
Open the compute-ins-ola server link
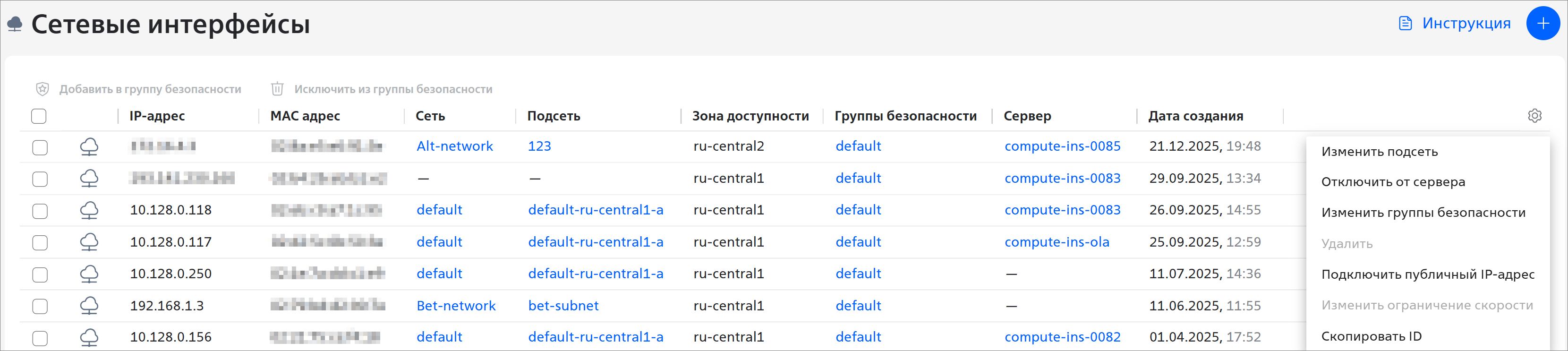(1057, 242)
